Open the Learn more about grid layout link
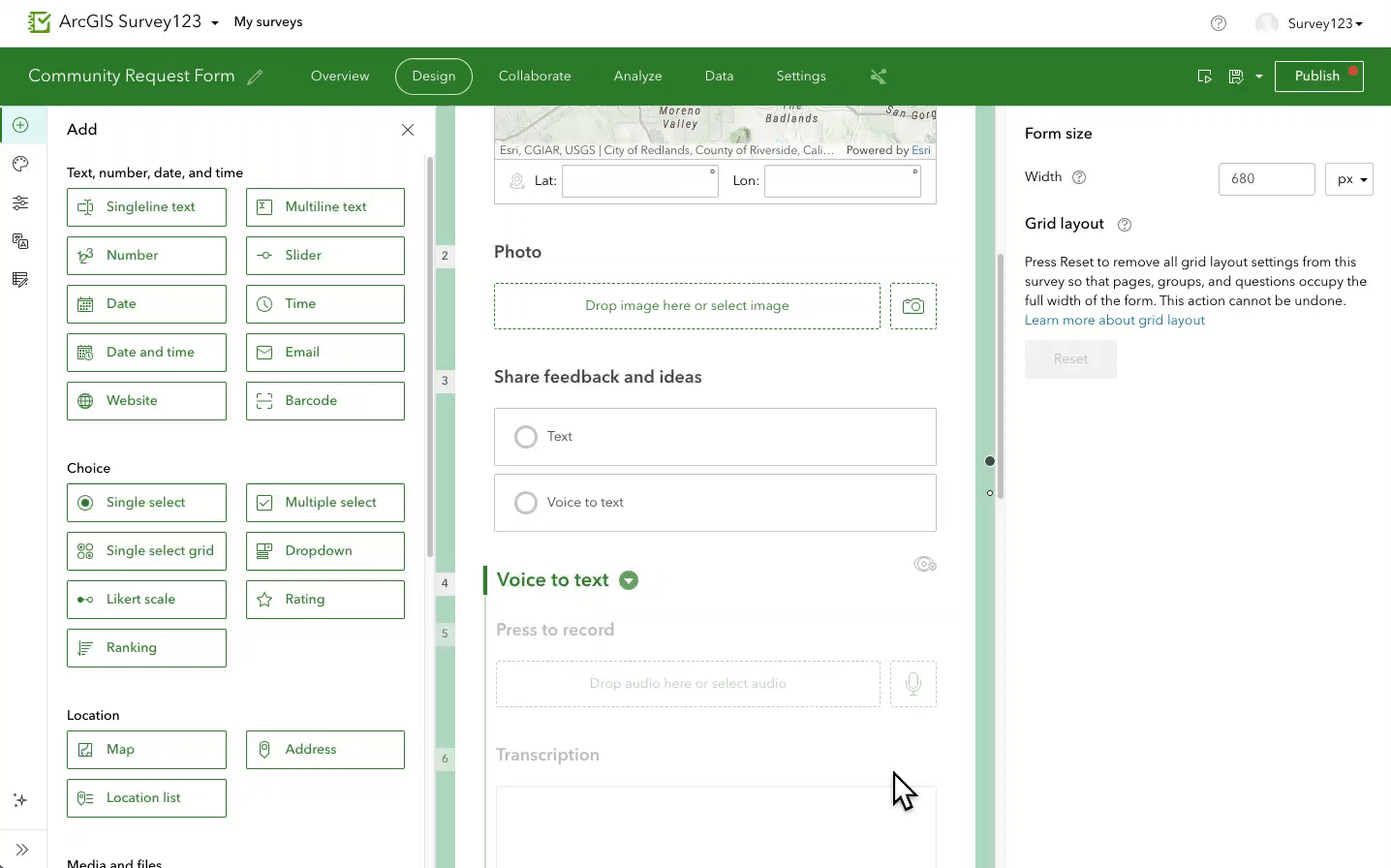 [x=1114, y=320]
